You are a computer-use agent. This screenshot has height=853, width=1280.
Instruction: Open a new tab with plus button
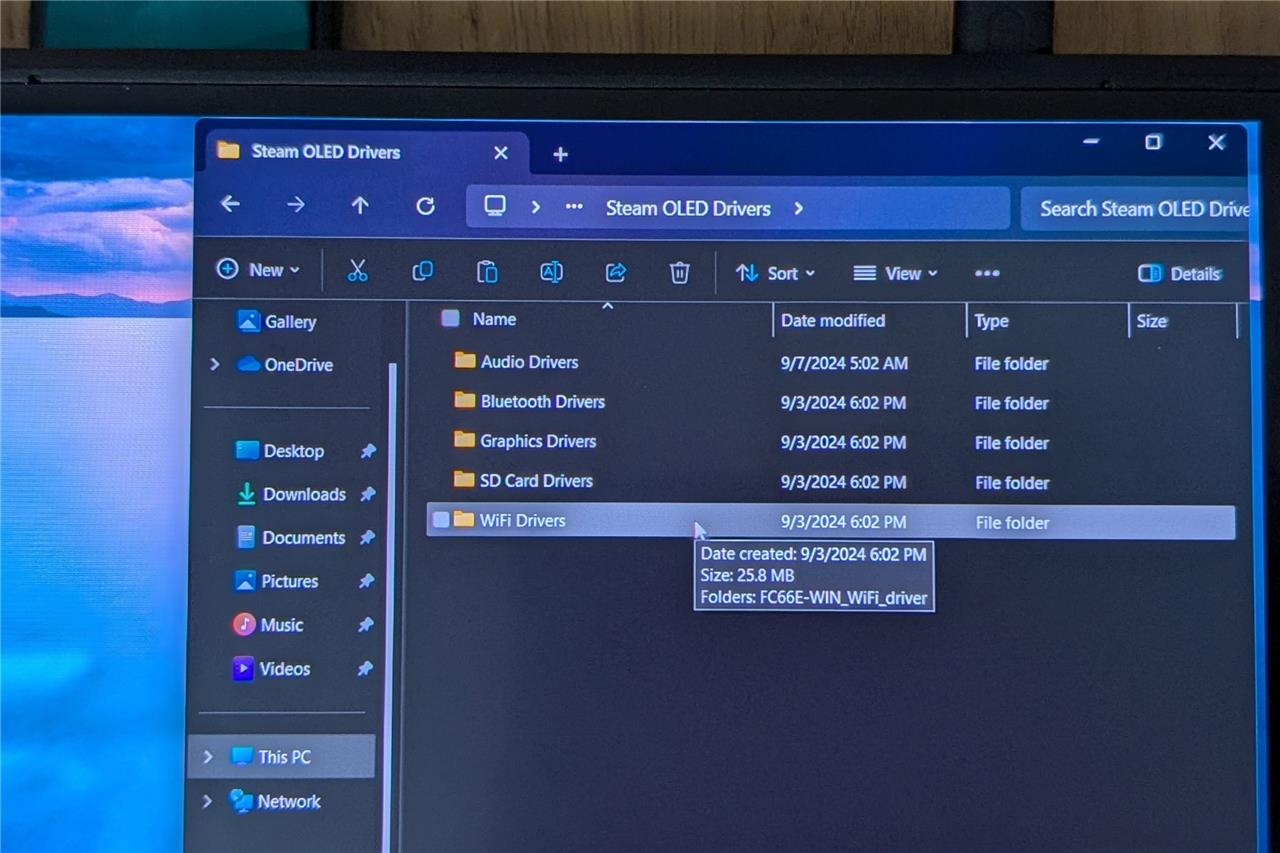click(560, 154)
